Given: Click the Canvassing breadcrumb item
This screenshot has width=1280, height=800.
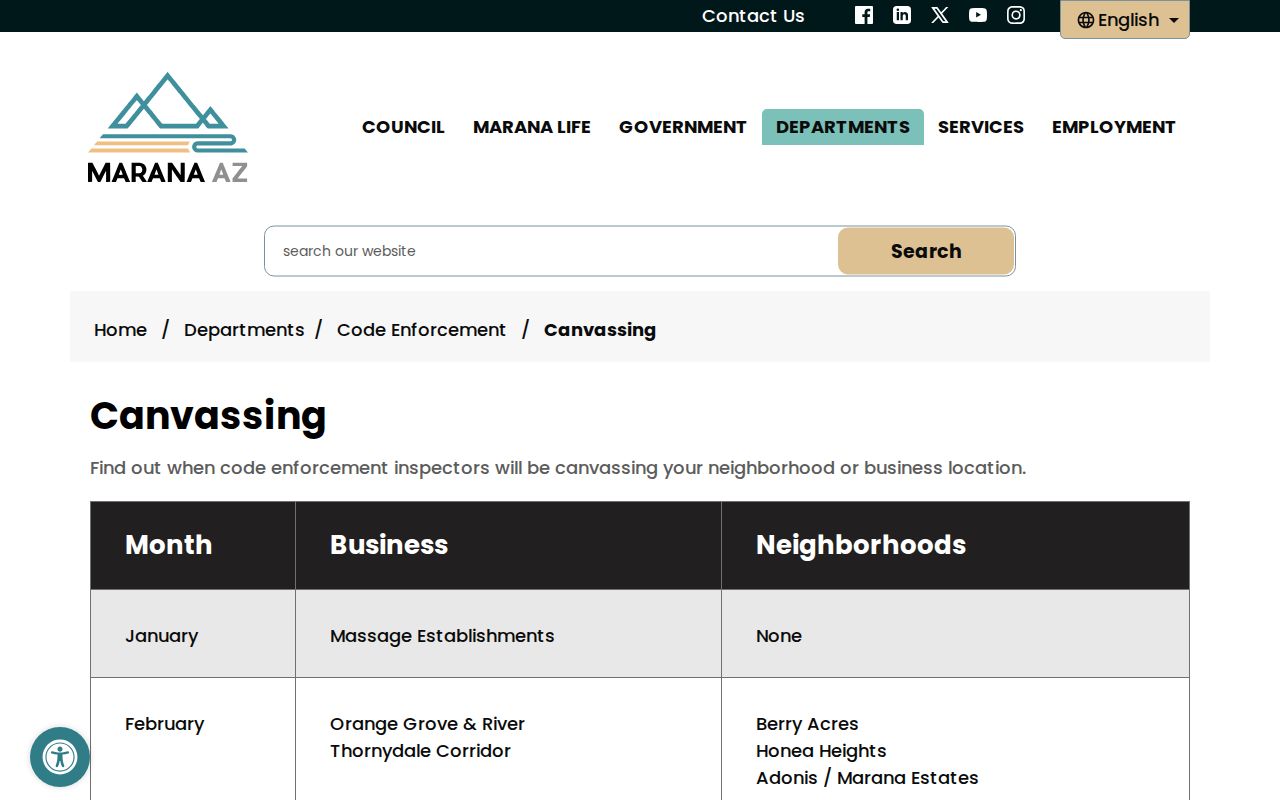Looking at the screenshot, I should click(x=600, y=330).
